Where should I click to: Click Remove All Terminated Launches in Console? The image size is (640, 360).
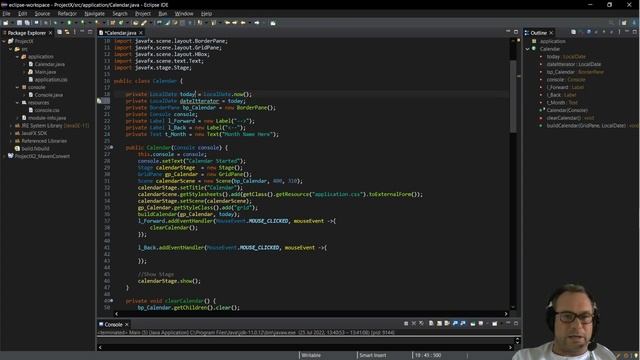click(x=421, y=324)
